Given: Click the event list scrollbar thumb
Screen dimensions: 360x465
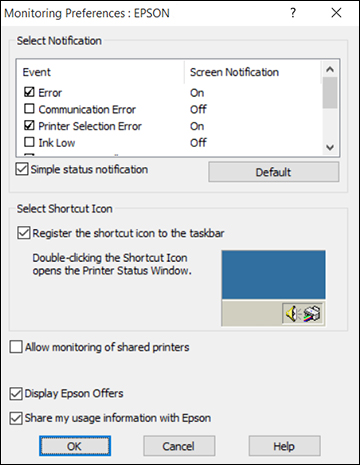Looking at the screenshot, I should [330, 93].
